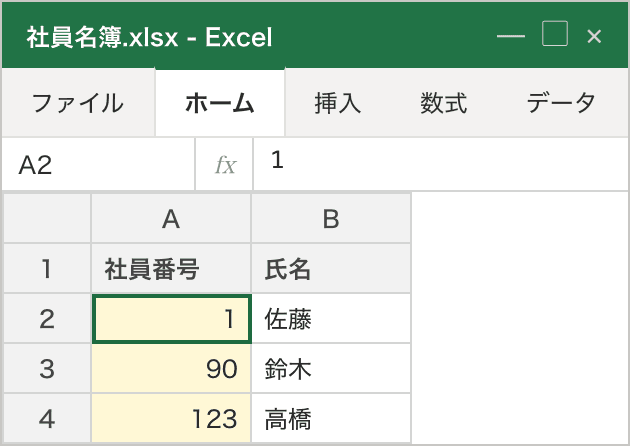Click the select-all corner box
Screen dimensions: 630x446
(47, 219)
